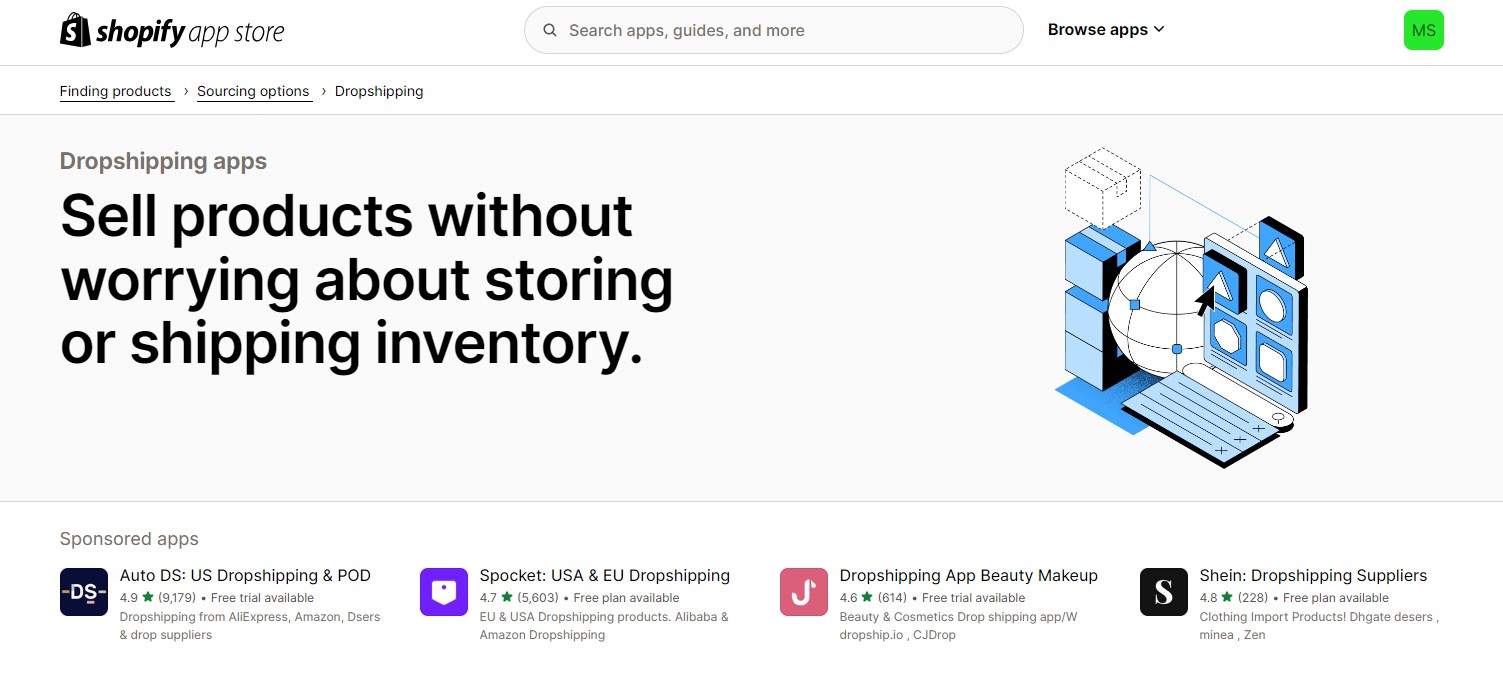Open Spocket: USA & EU Dropshipping
The height and width of the screenshot is (696, 1503).
pyautogui.click(x=605, y=576)
